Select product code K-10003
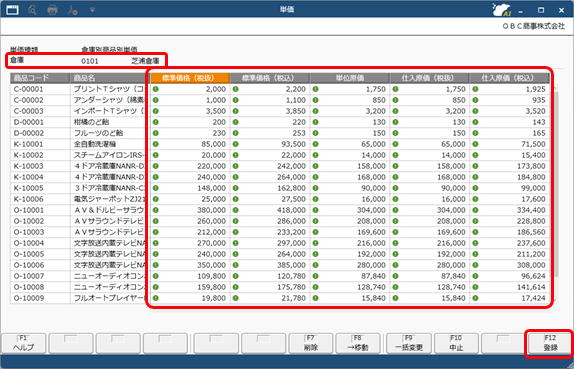Image resolution: width=574 pixels, height=369 pixels. pyautogui.click(x=29, y=166)
